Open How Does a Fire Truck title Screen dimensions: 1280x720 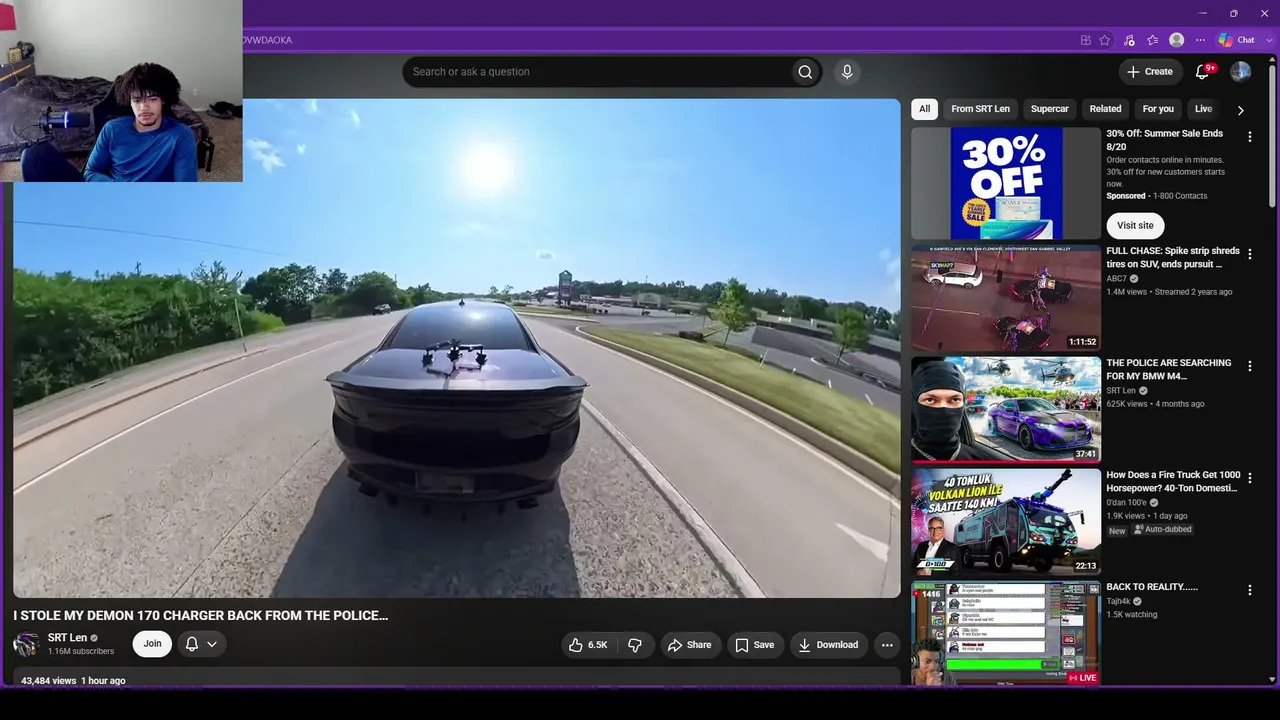click(1173, 482)
